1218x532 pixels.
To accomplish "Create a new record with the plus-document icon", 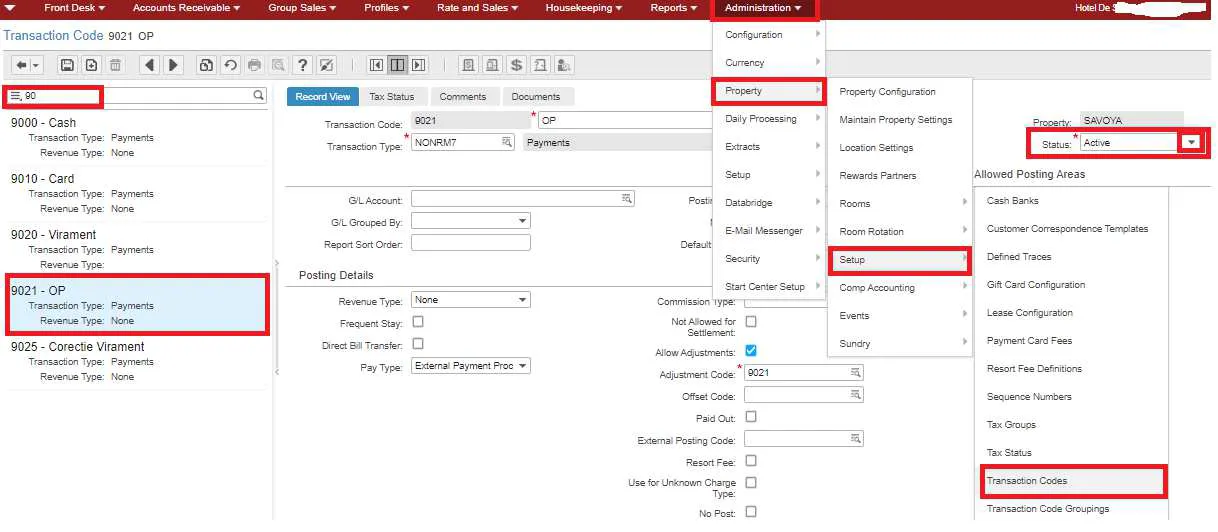I will [x=91, y=65].
